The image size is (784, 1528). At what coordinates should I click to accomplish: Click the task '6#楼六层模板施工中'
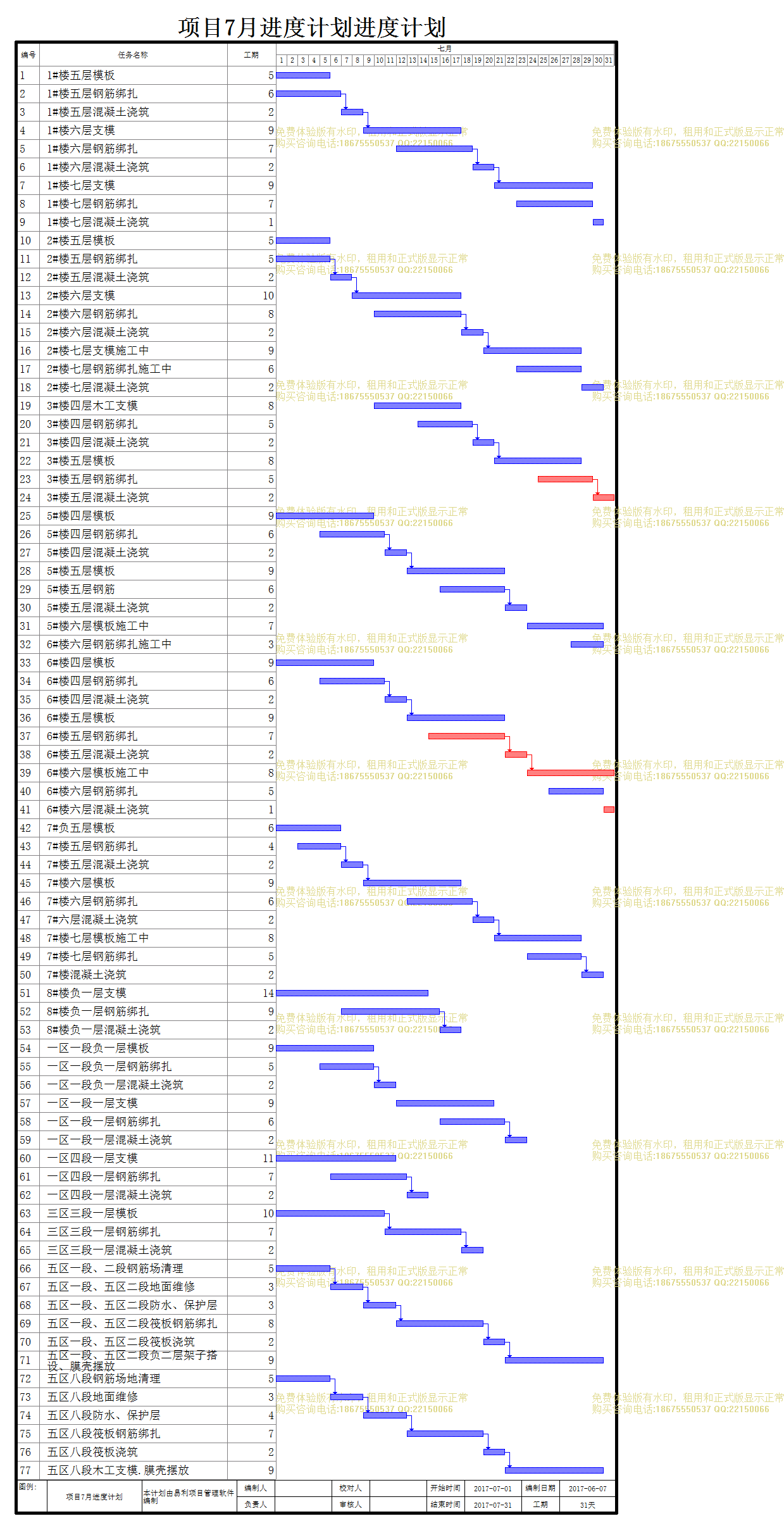98,773
